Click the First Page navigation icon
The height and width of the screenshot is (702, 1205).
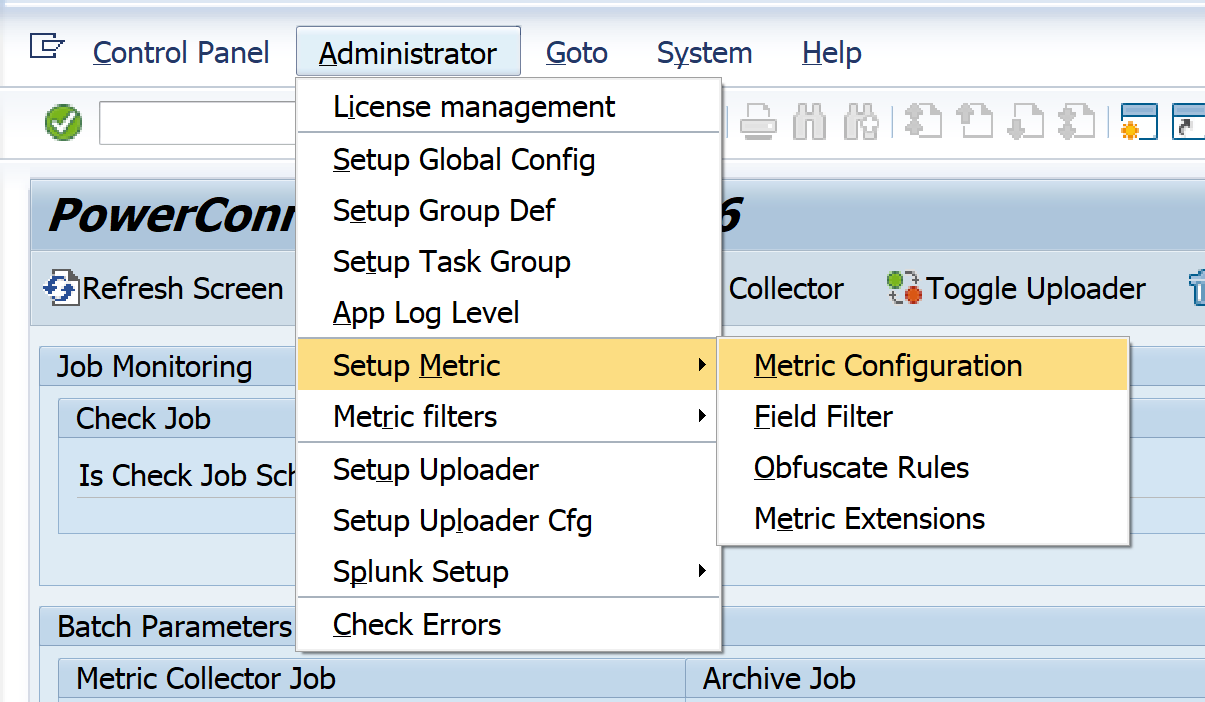[923, 123]
